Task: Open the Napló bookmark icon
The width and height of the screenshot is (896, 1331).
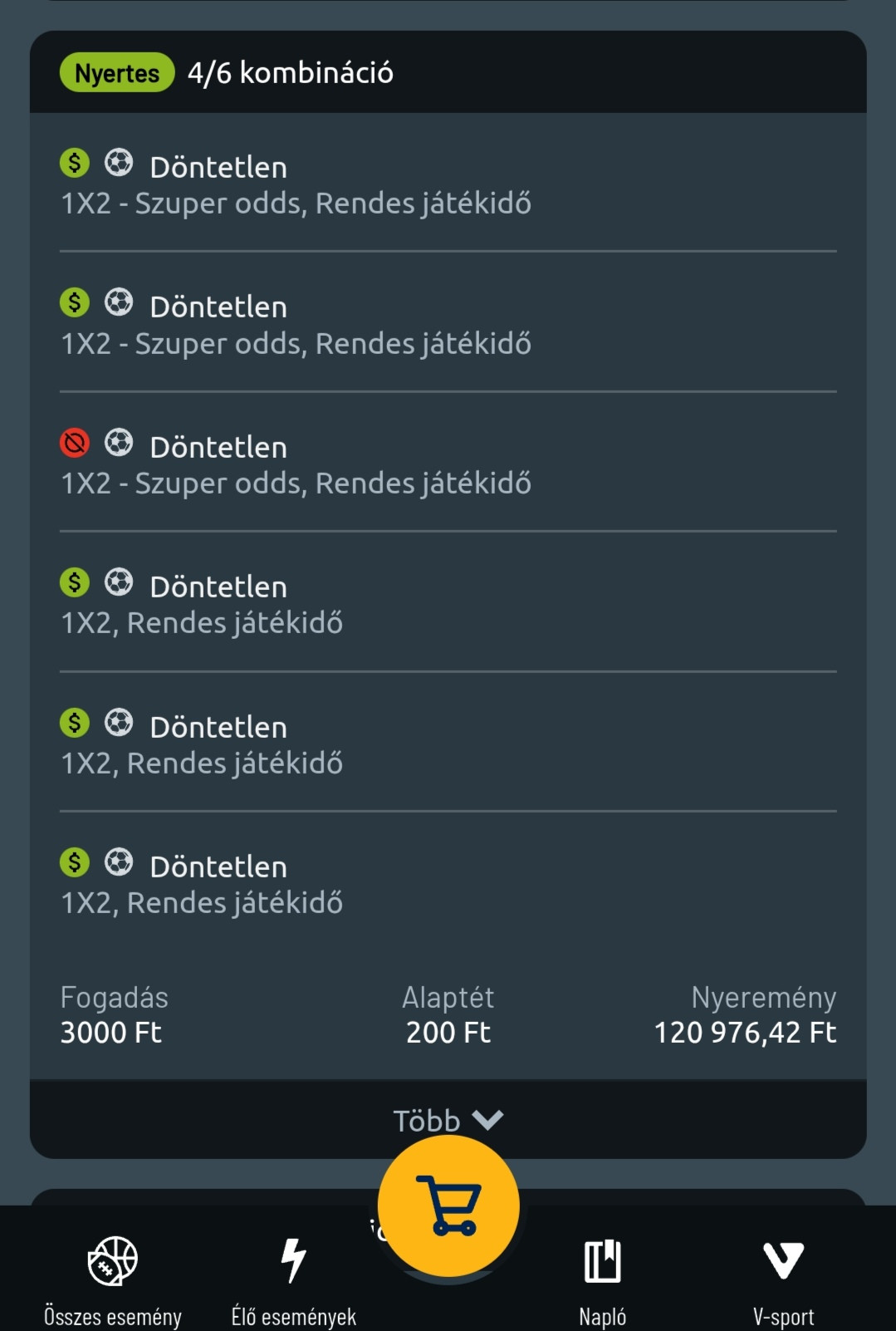Action: 603,1260
